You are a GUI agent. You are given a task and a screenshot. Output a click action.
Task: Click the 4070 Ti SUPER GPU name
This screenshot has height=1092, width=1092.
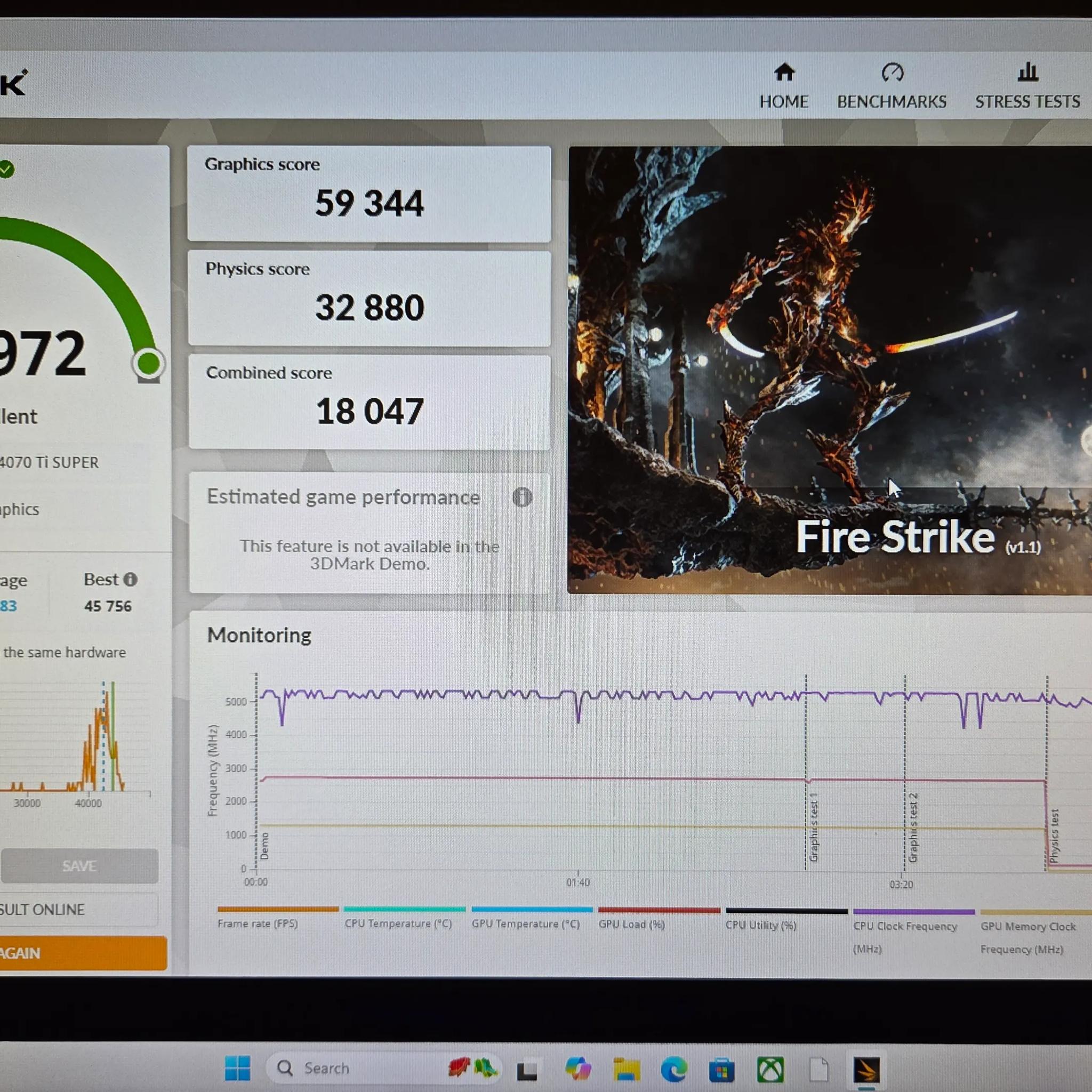click(x=49, y=462)
